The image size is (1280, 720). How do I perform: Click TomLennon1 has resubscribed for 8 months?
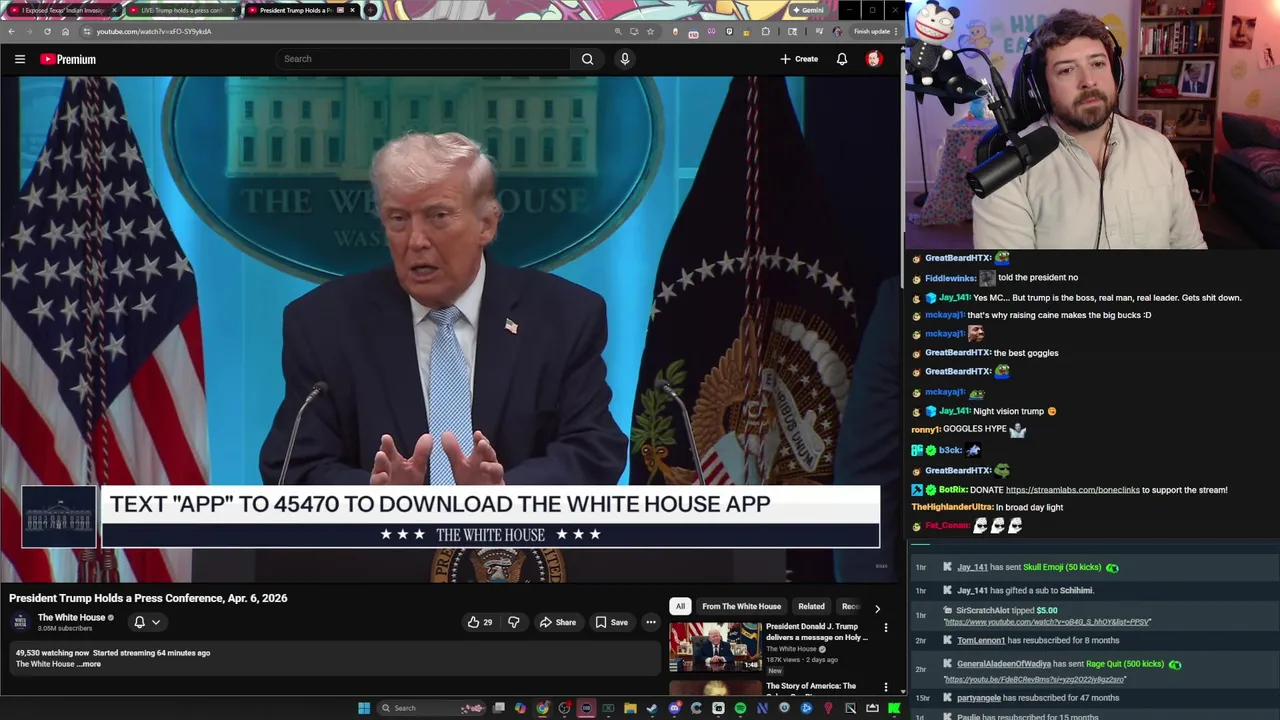(1038, 640)
